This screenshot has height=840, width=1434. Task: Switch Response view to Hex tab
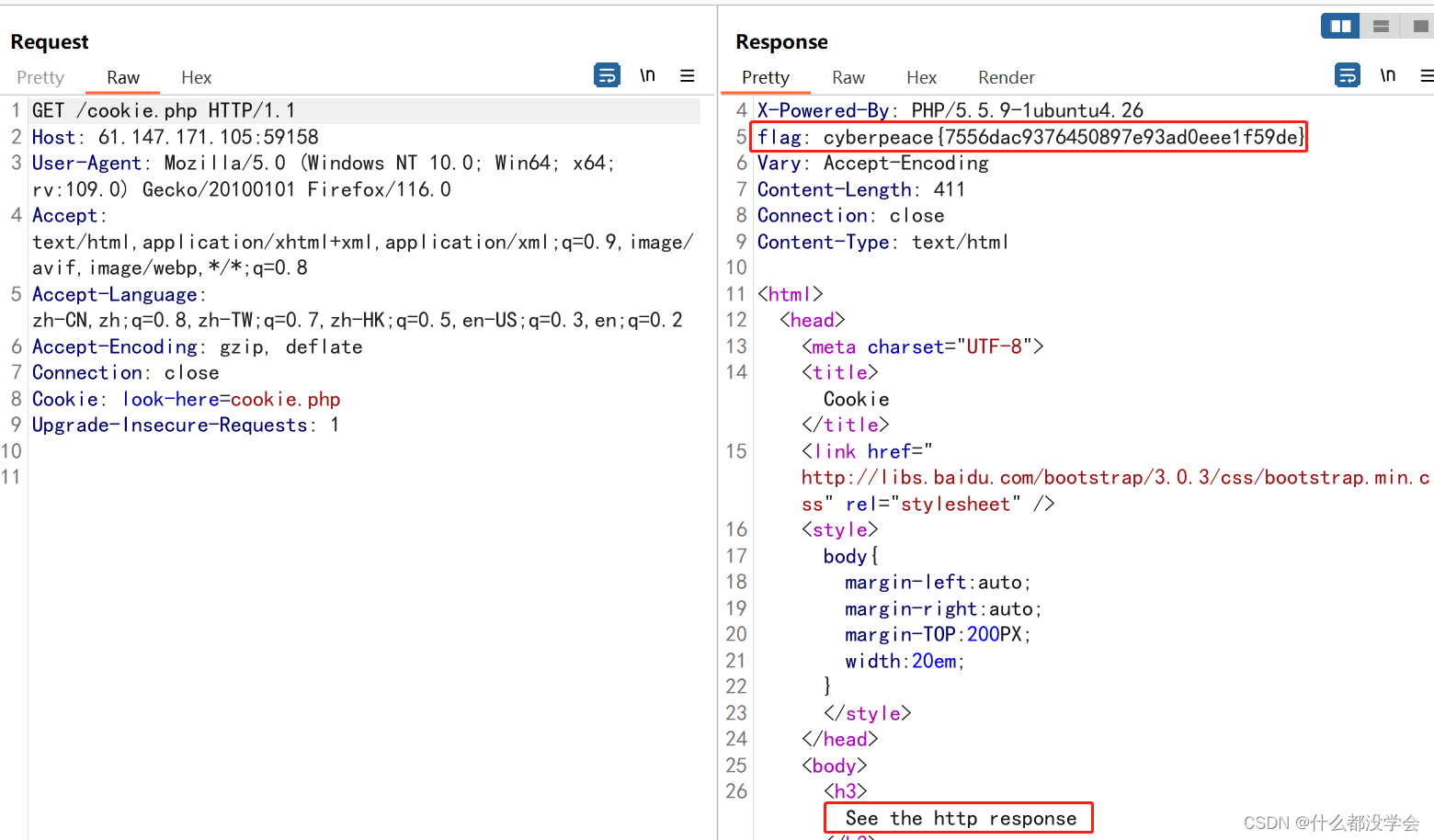point(921,77)
